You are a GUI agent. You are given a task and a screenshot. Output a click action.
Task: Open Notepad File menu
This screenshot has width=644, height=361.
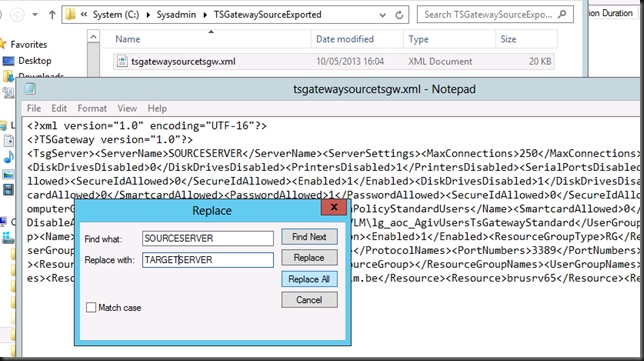coord(34,108)
